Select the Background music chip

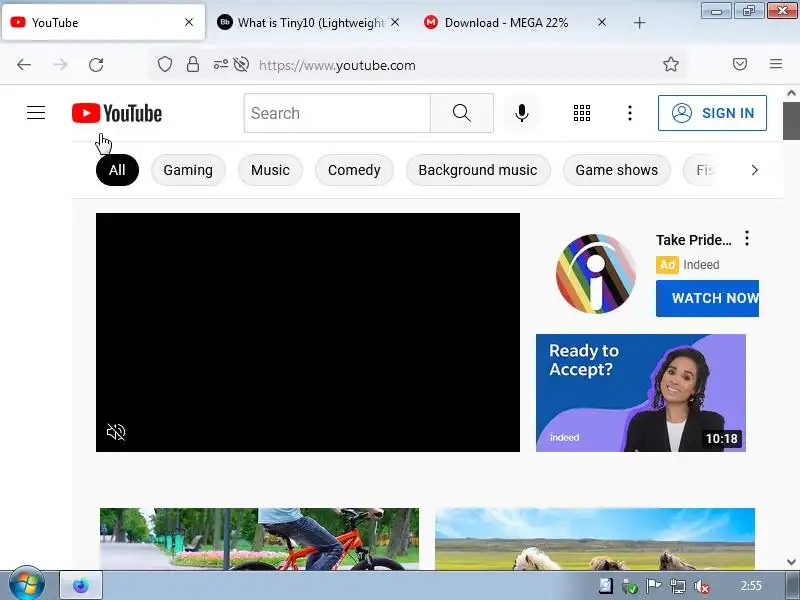click(x=478, y=170)
